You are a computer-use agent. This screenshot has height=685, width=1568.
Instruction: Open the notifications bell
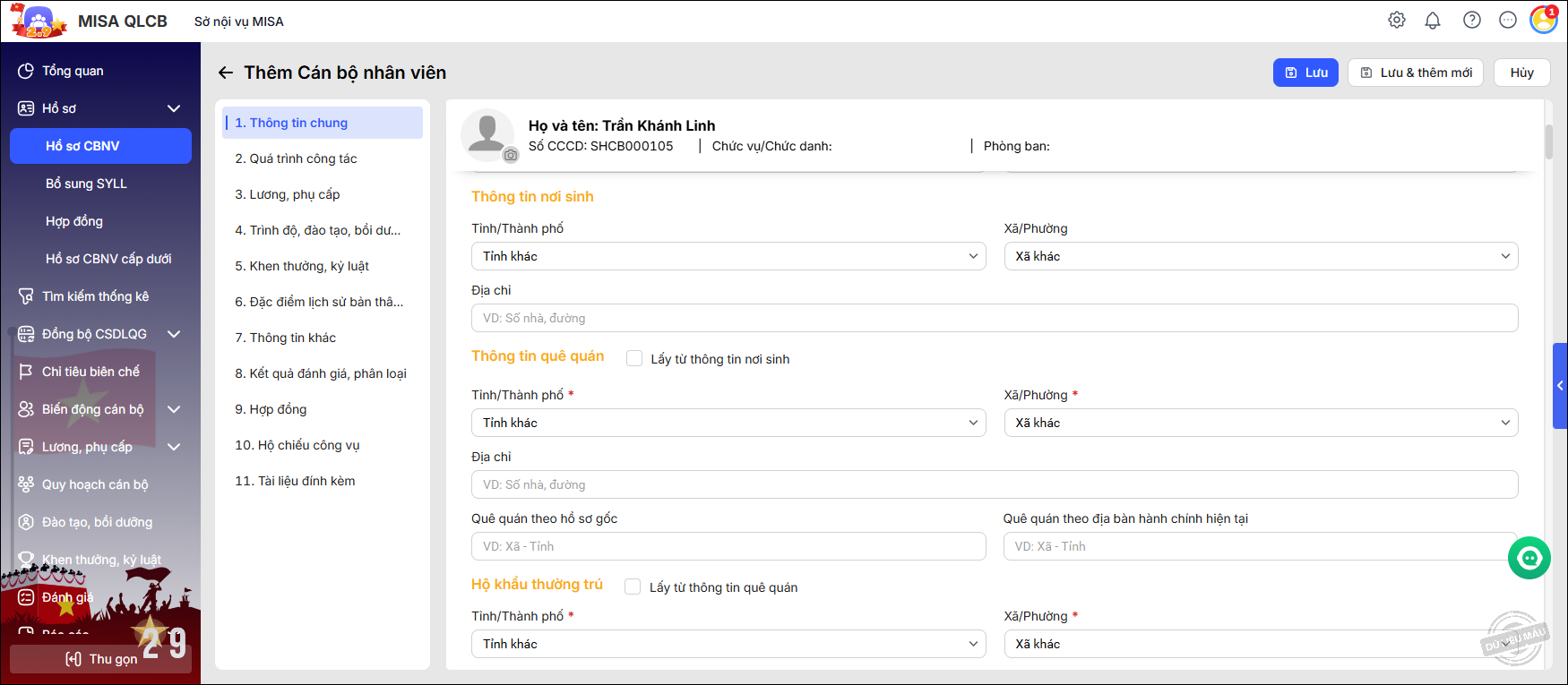tap(1433, 20)
